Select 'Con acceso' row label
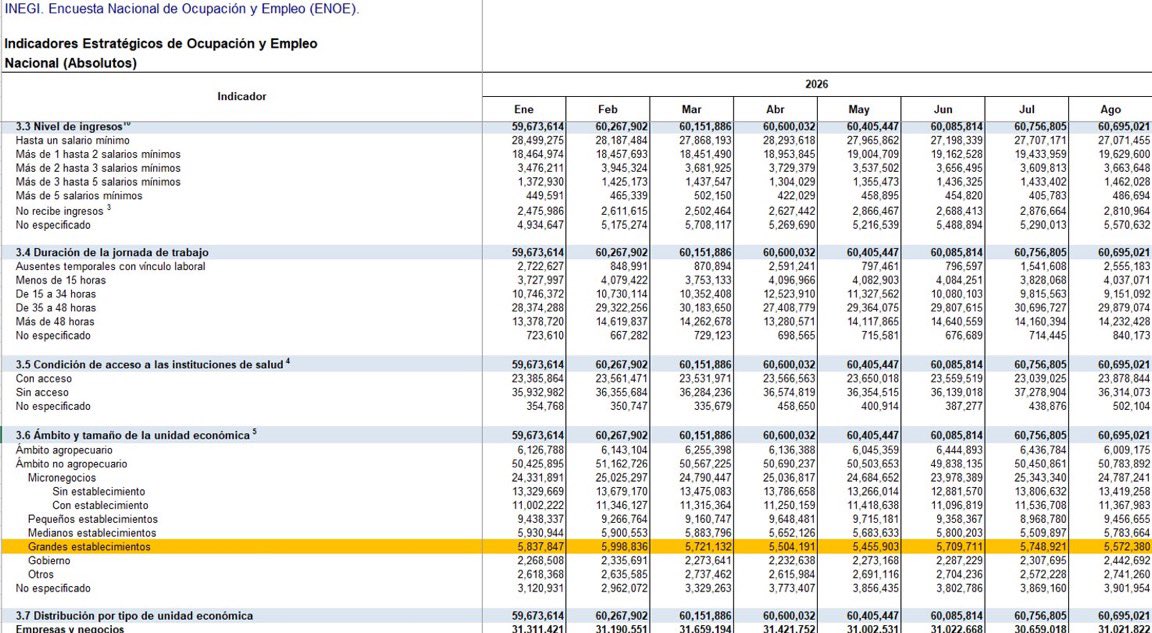This screenshot has height=633, width=1152. (42, 378)
